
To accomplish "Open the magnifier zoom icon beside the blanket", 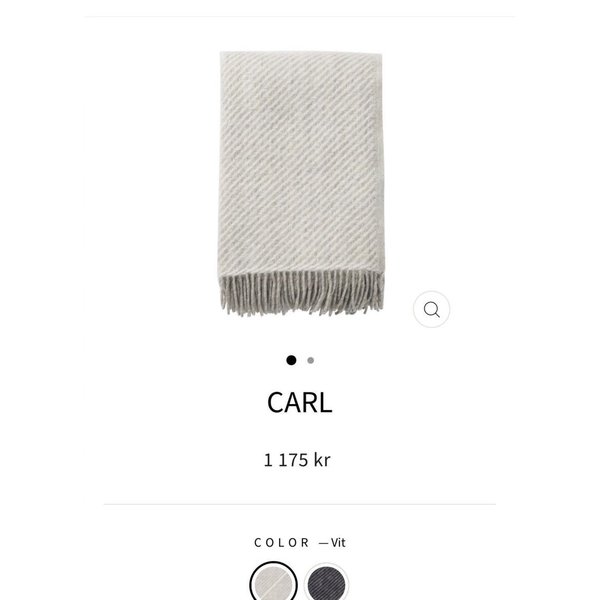I will tap(431, 309).
